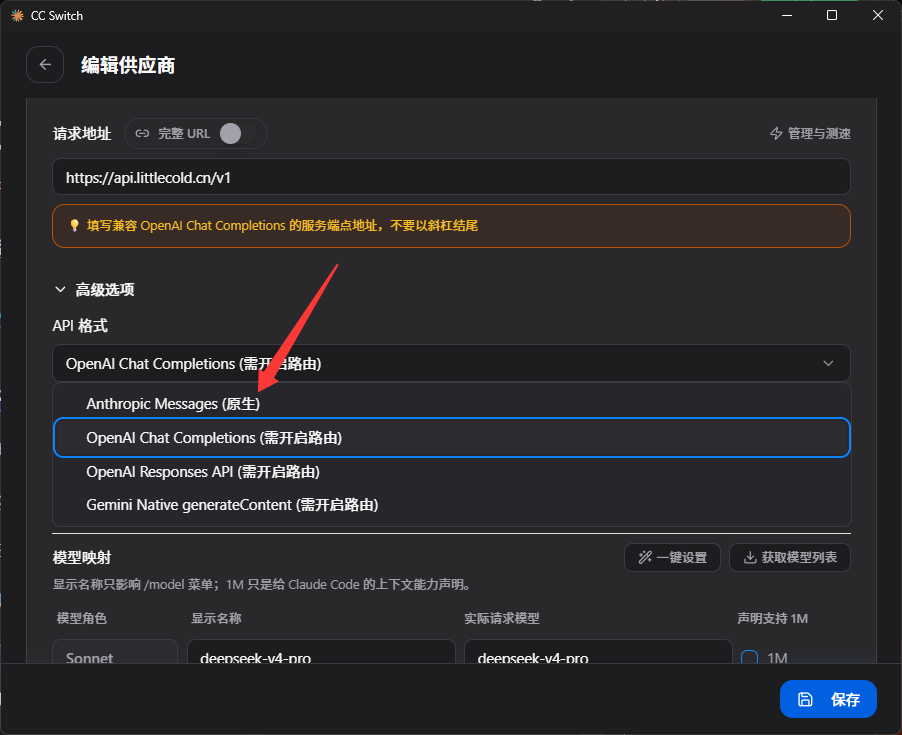Open 管理与测速
Image resolution: width=902 pixels, height=735 pixels.
coord(810,133)
